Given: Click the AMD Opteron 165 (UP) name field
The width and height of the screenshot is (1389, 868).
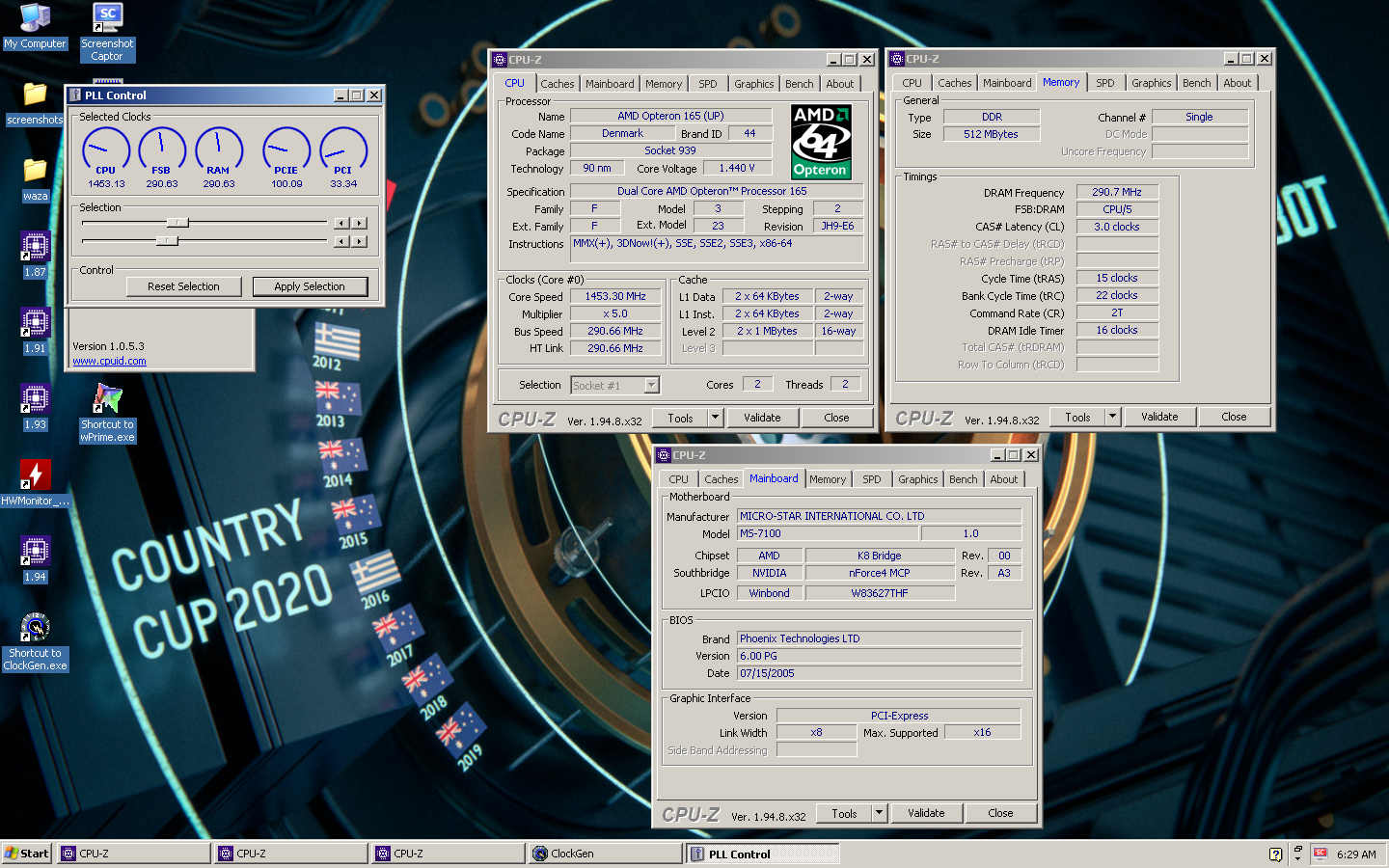Looking at the screenshot, I should tap(670, 116).
